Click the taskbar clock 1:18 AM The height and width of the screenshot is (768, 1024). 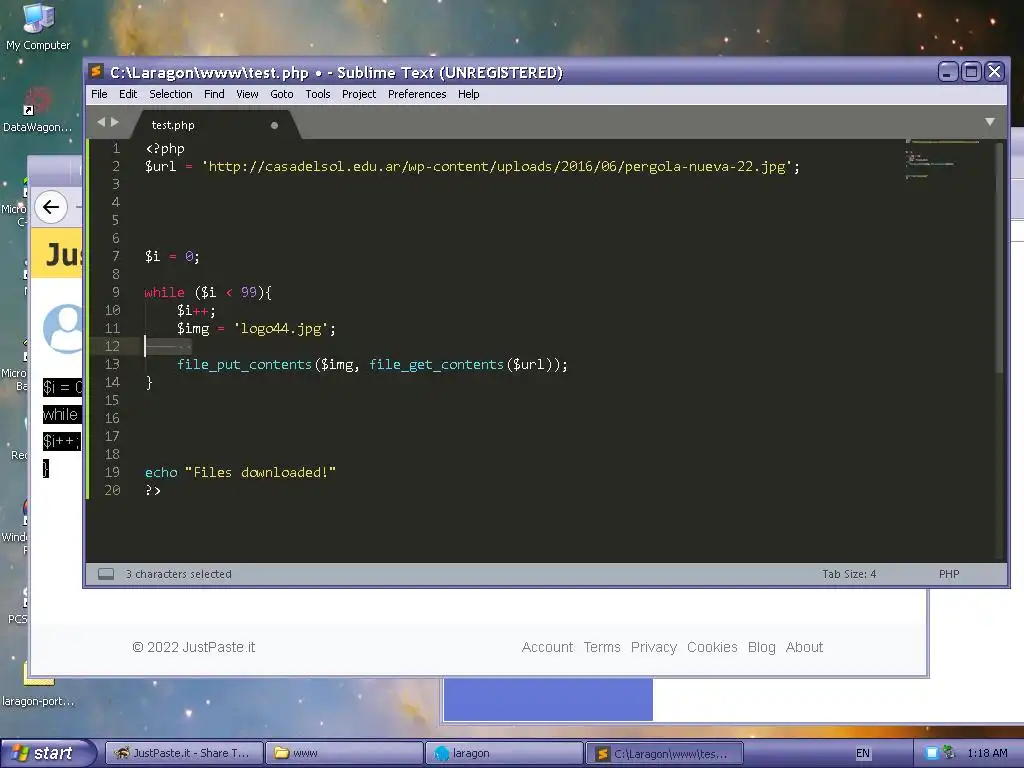point(987,753)
